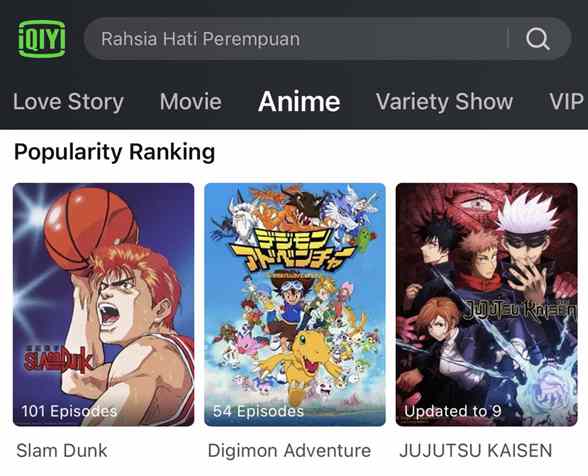
Task: Open the Movie tab
Action: pos(191,102)
